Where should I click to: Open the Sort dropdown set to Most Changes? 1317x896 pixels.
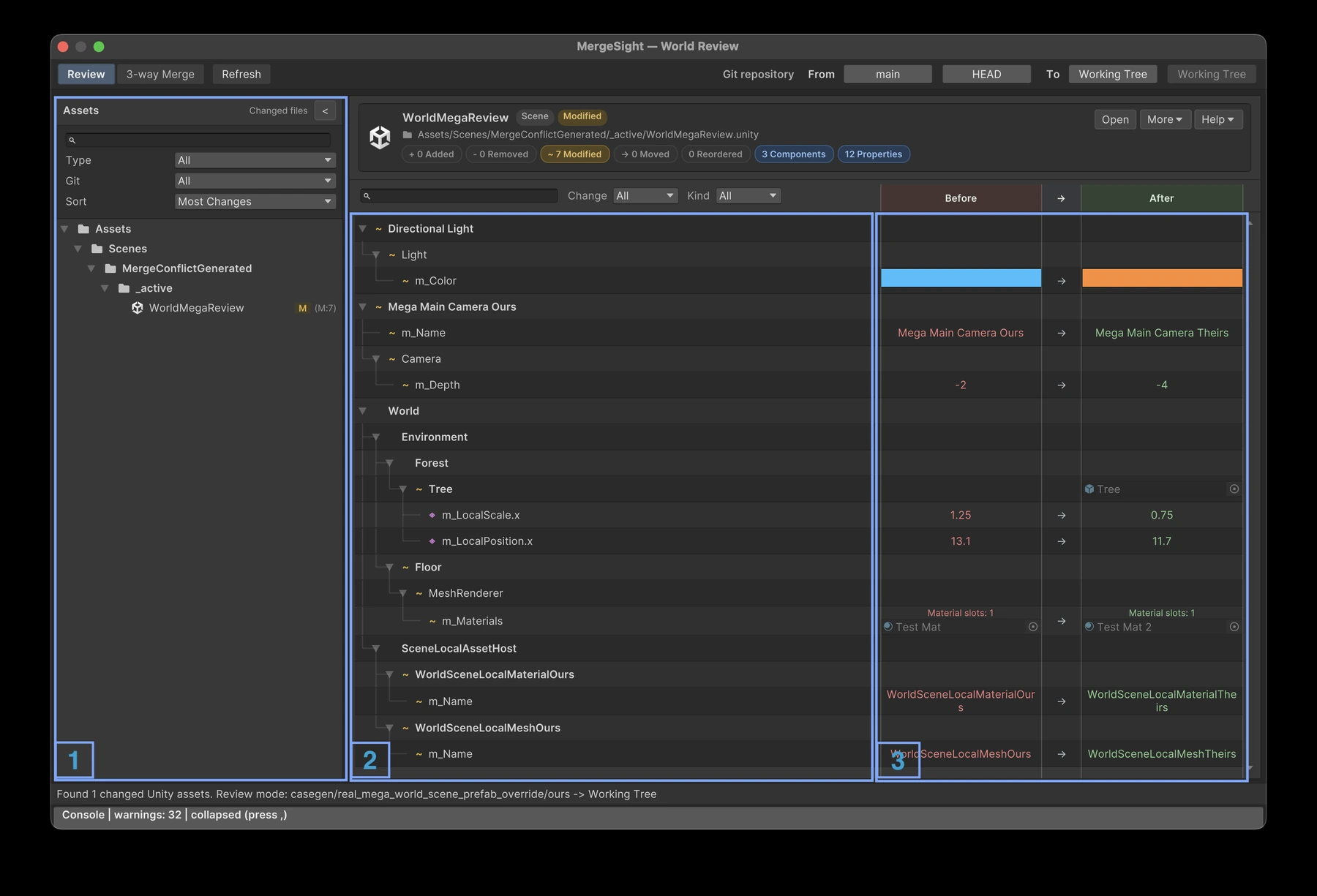tap(255, 201)
